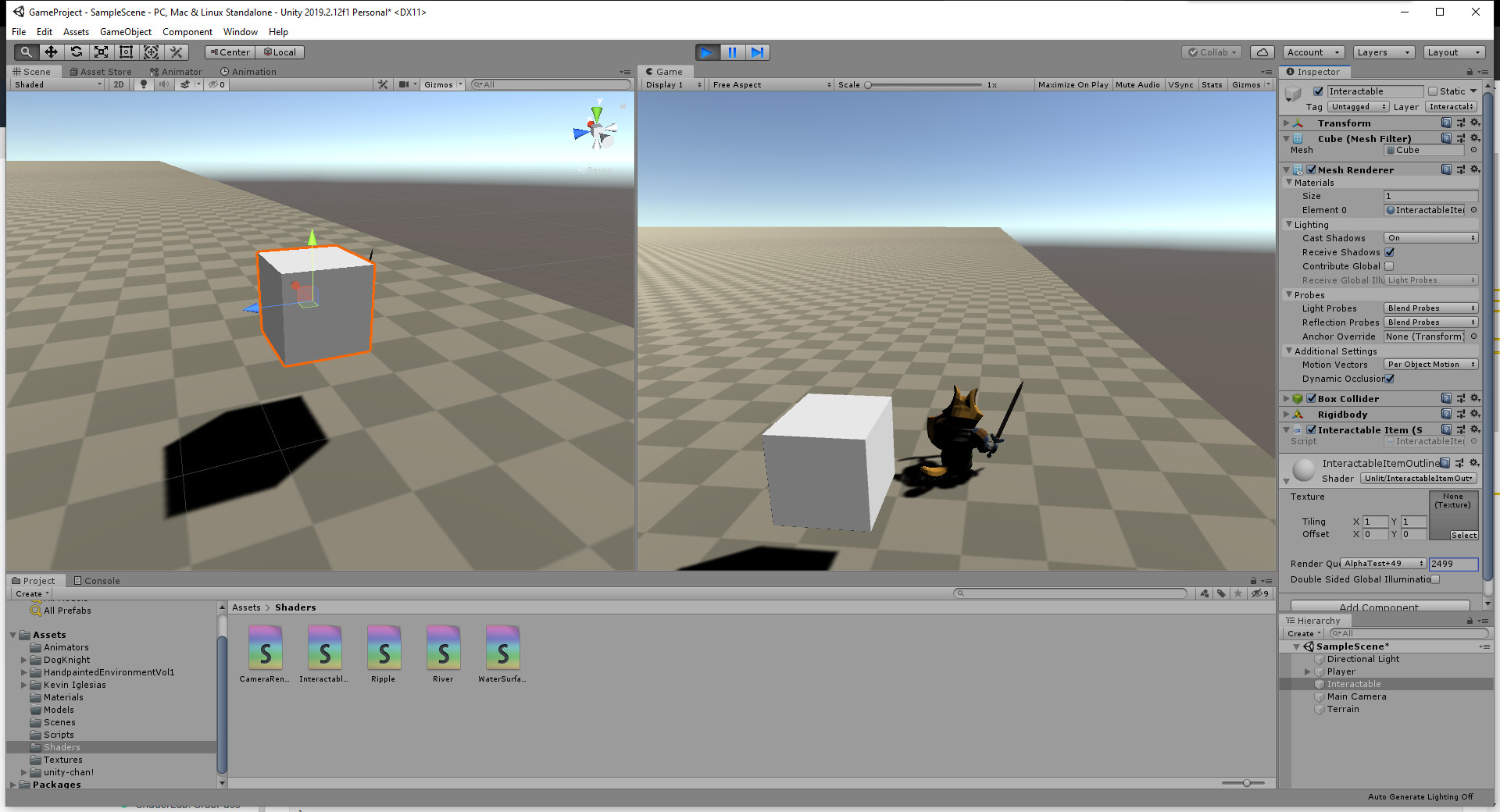Click the Step frame button

pyautogui.click(x=757, y=52)
